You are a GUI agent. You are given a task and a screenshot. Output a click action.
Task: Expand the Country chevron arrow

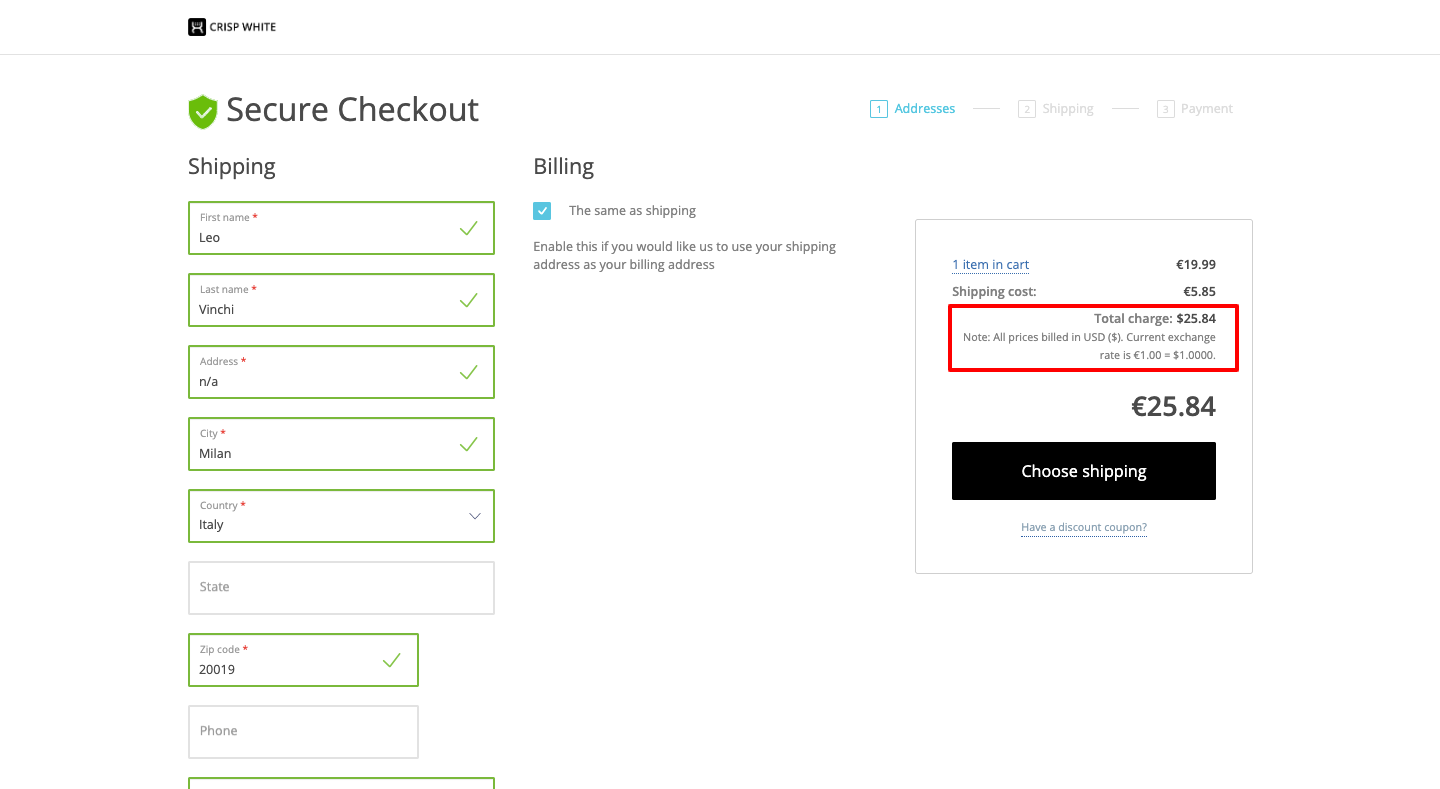[x=475, y=516]
